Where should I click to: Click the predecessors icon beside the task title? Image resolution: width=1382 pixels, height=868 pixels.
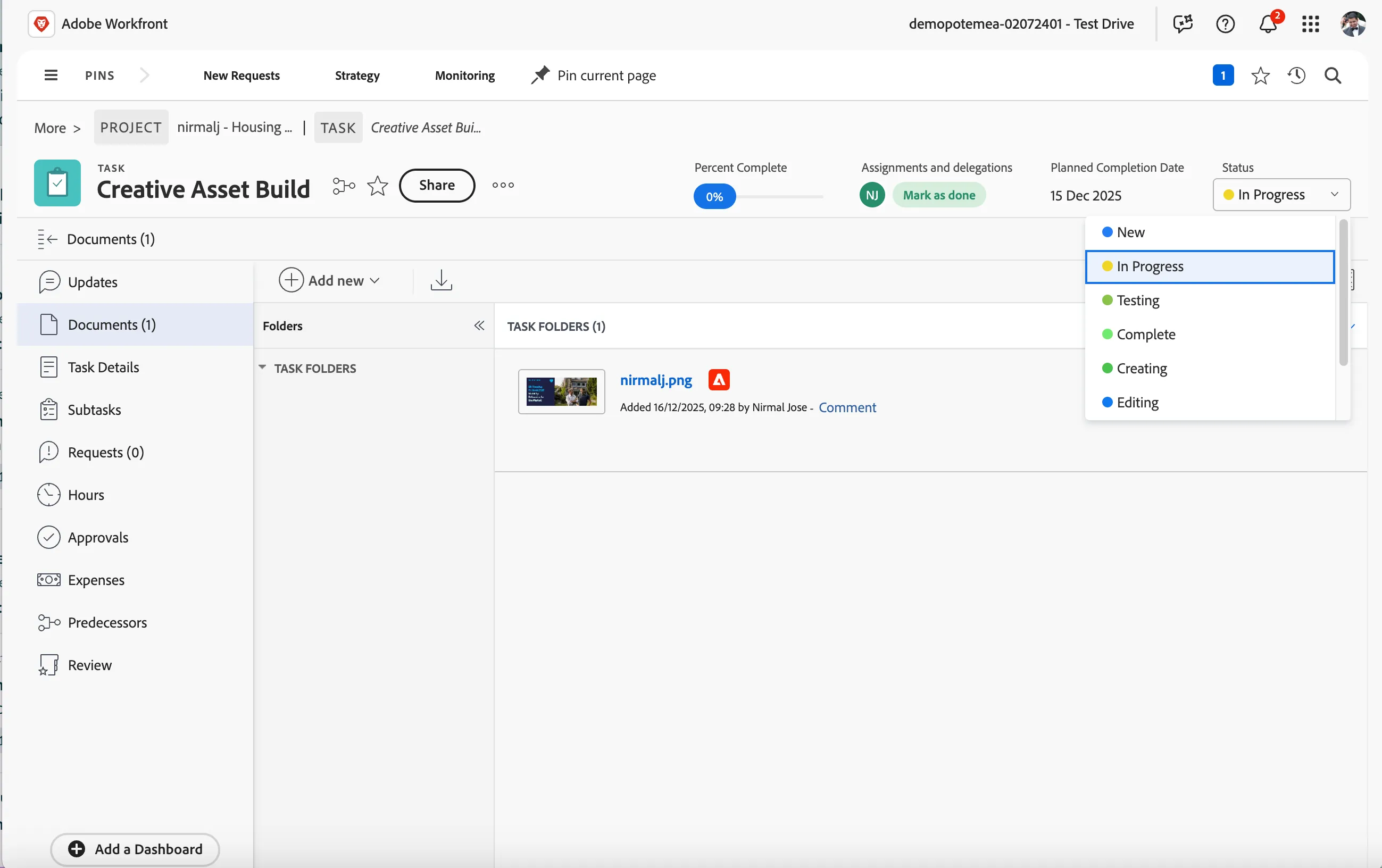click(x=344, y=186)
